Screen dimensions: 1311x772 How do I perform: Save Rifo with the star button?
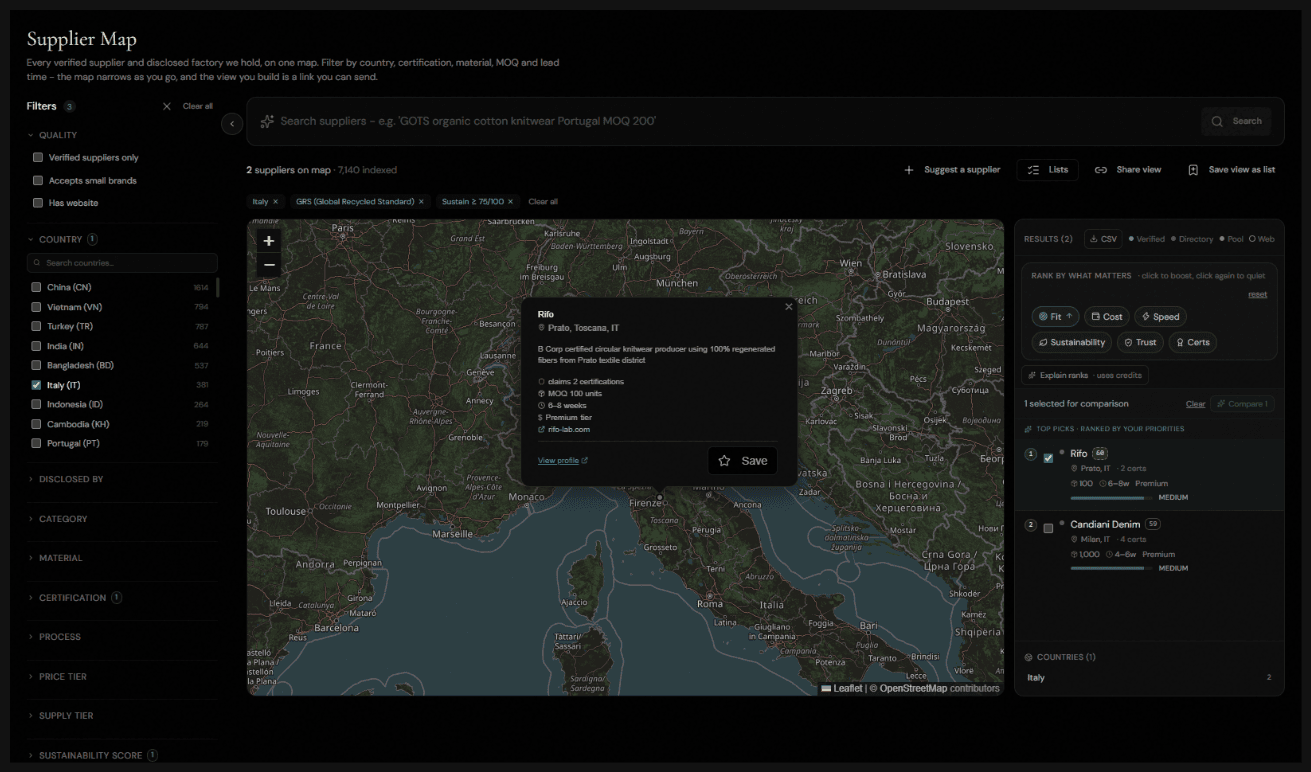click(743, 461)
